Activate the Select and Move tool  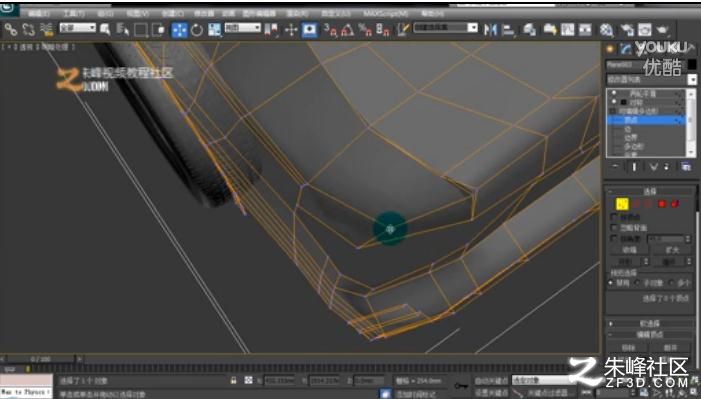tap(179, 30)
